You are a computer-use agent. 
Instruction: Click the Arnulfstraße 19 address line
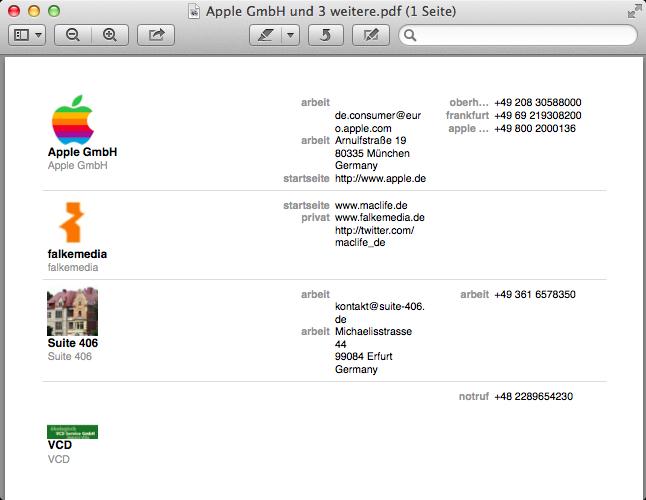pyautogui.click(x=370, y=140)
